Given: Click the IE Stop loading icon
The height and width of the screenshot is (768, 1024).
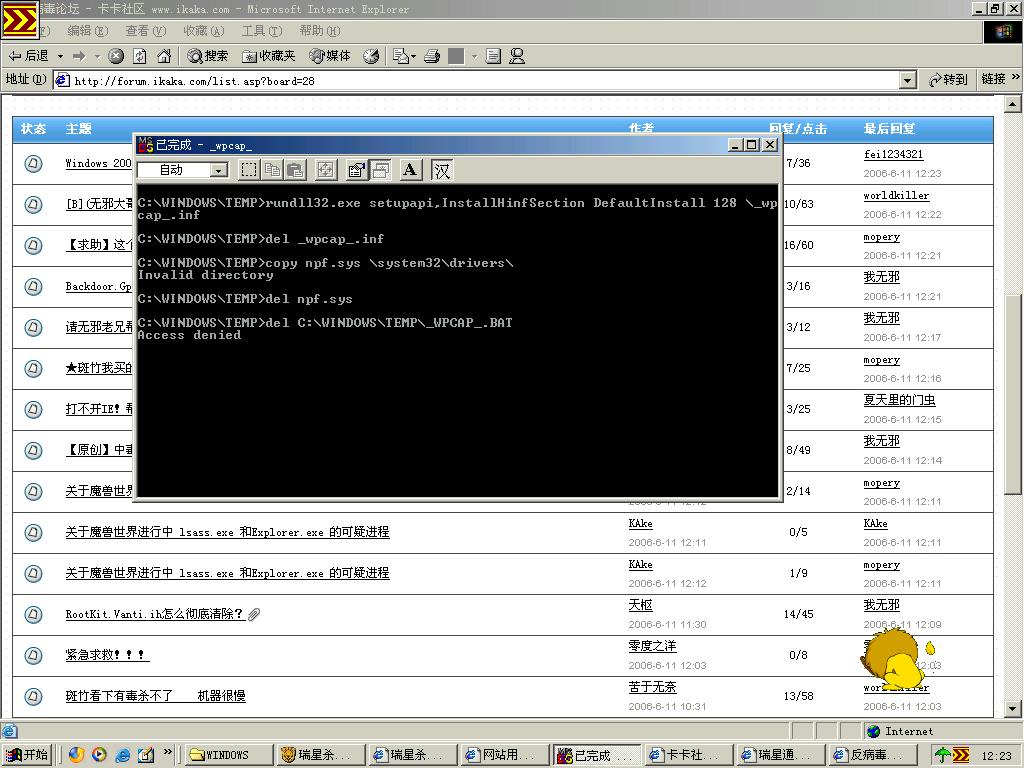Looking at the screenshot, I should click(116, 56).
